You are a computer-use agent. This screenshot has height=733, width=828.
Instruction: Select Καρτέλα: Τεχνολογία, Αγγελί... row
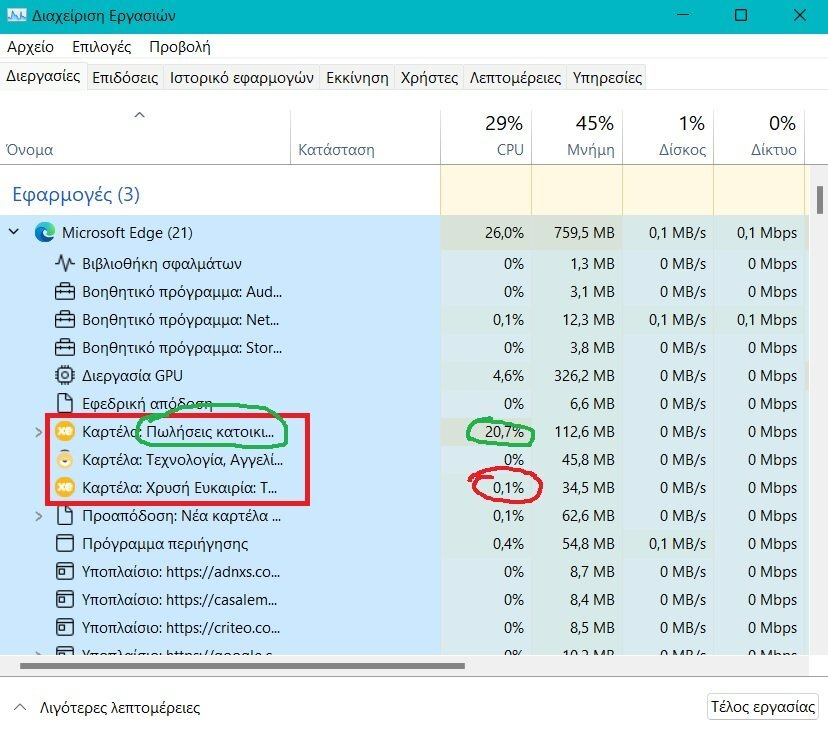(404, 459)
